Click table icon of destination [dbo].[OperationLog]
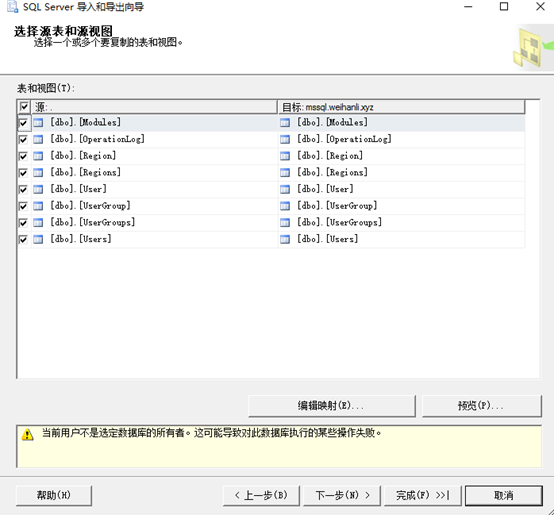 tap(285, 140)
